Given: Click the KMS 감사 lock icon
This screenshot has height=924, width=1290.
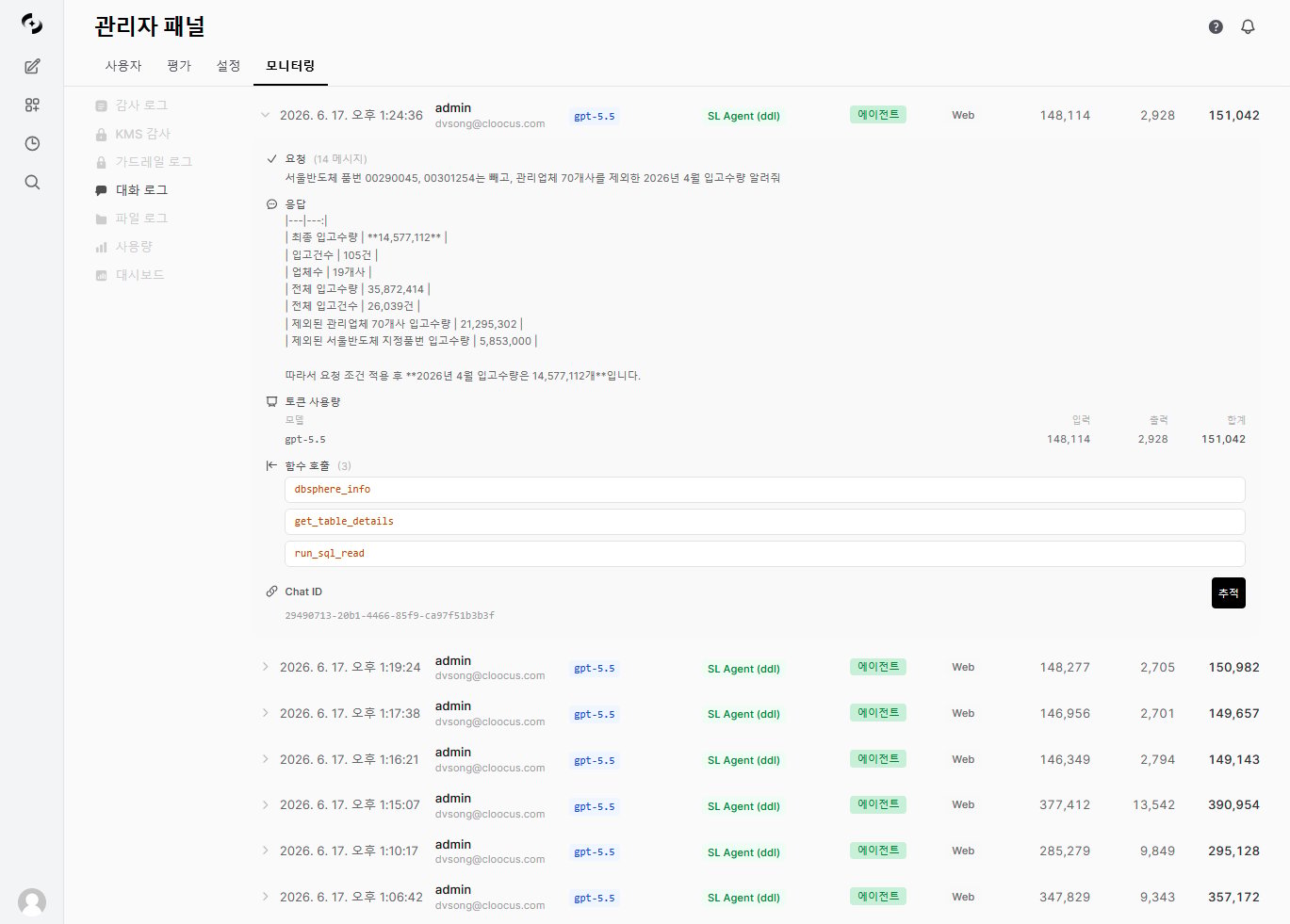Looking at the screenshot, I should pyautogui.click(x=101, y=134).
